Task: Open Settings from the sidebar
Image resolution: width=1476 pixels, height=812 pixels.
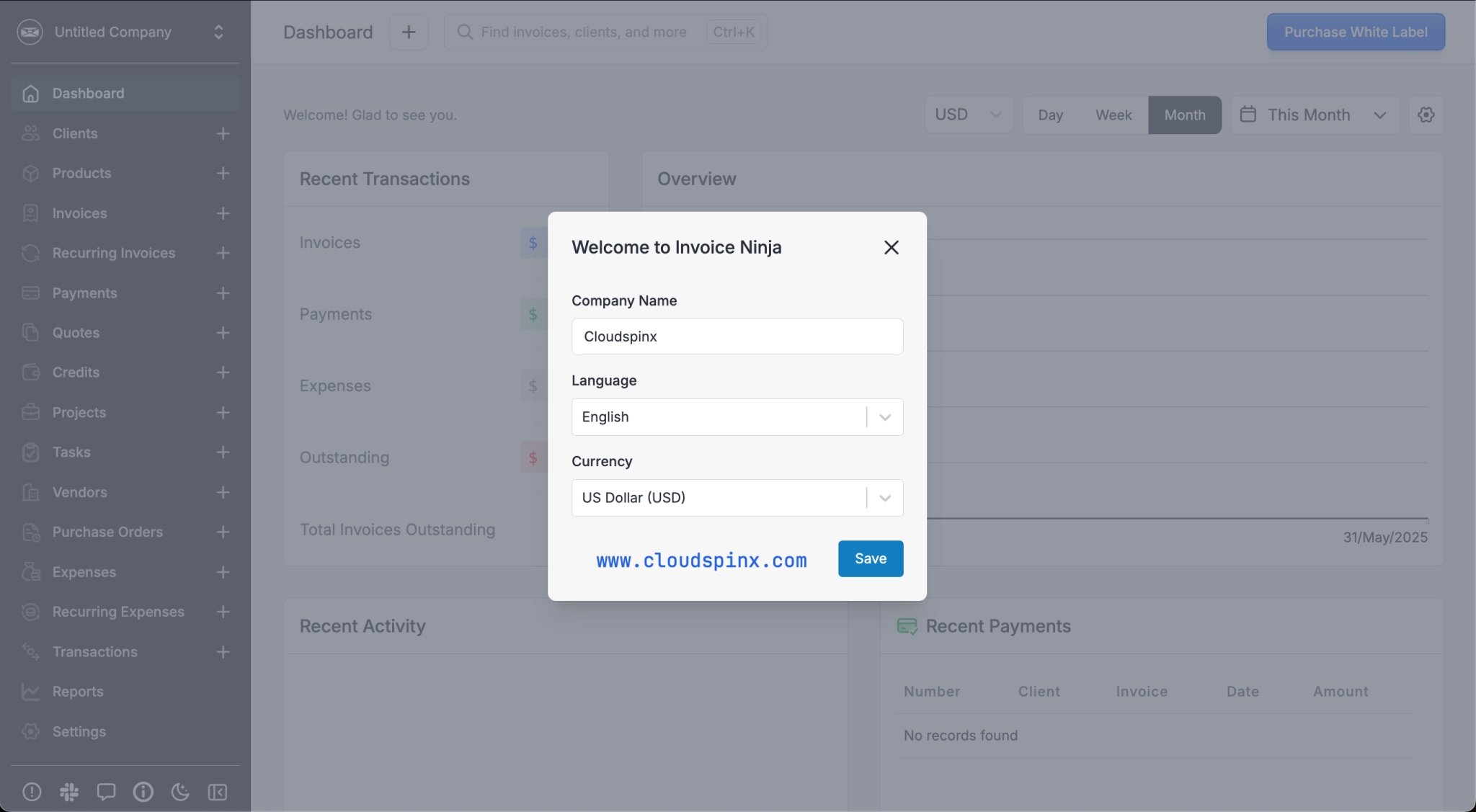Action: (x=81, y=731)
